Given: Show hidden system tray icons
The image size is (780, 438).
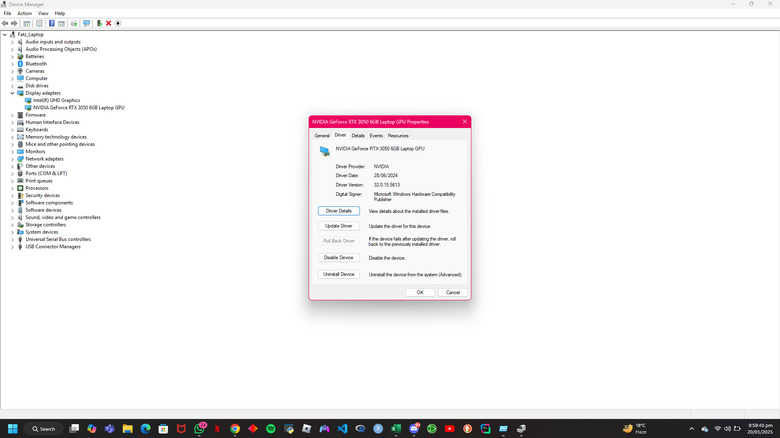Looking at the screenshot, I should 691,429.
